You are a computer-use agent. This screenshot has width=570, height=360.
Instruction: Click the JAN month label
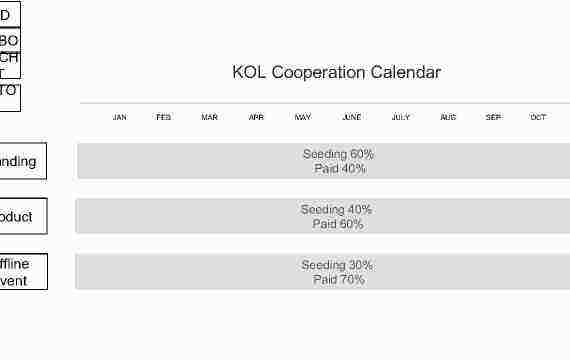pyautogui.click(x=120, y=117)
